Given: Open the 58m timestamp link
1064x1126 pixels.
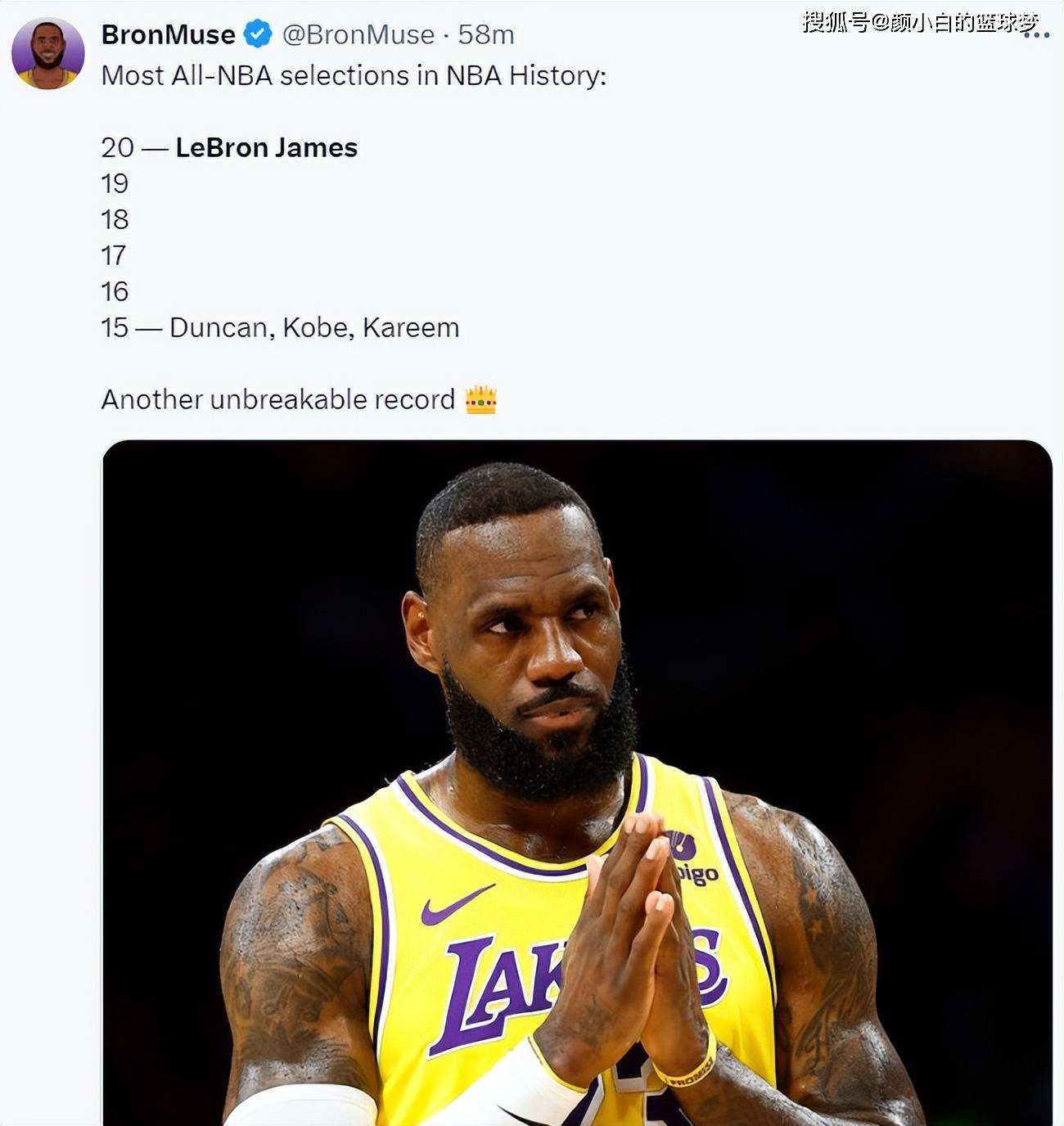Looking at the screenshot, I should coord(486,34).
